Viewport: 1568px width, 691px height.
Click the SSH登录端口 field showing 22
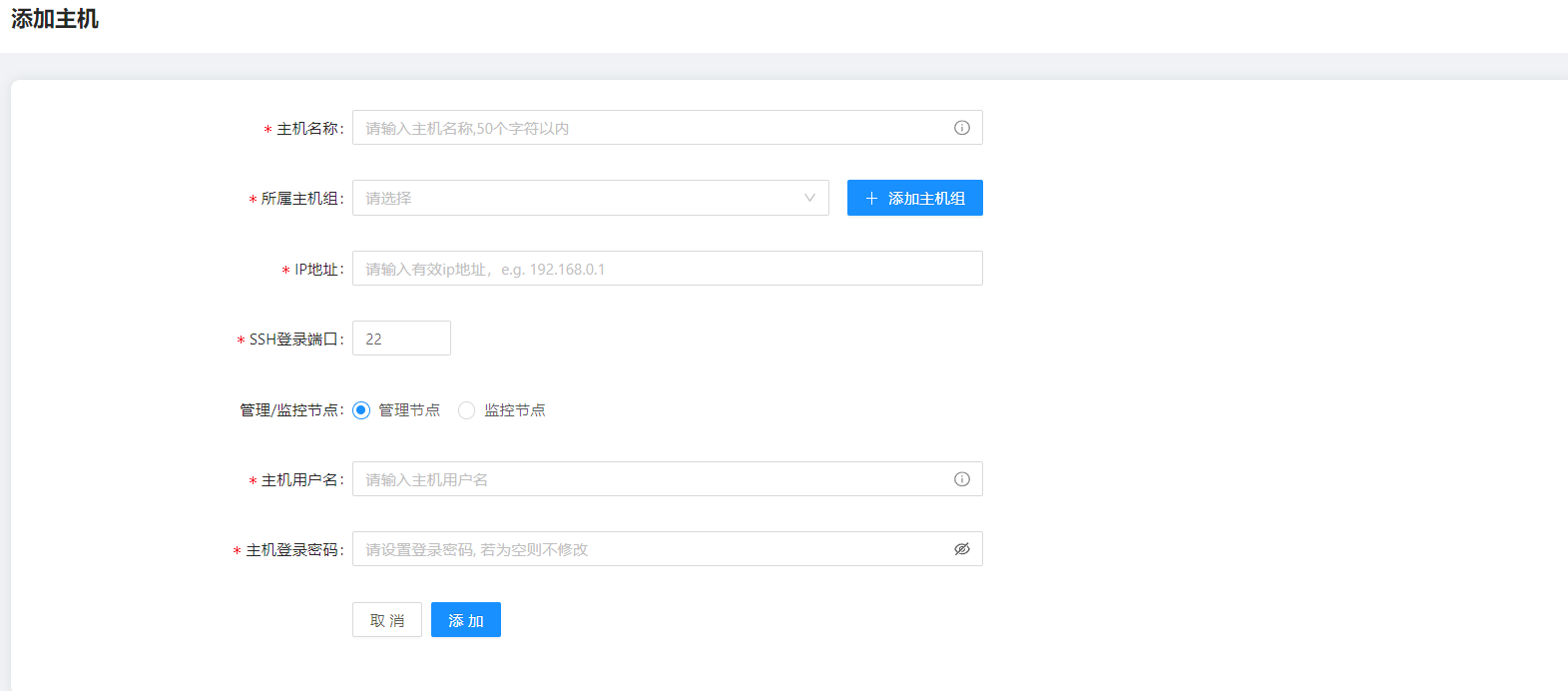point(401,339)
